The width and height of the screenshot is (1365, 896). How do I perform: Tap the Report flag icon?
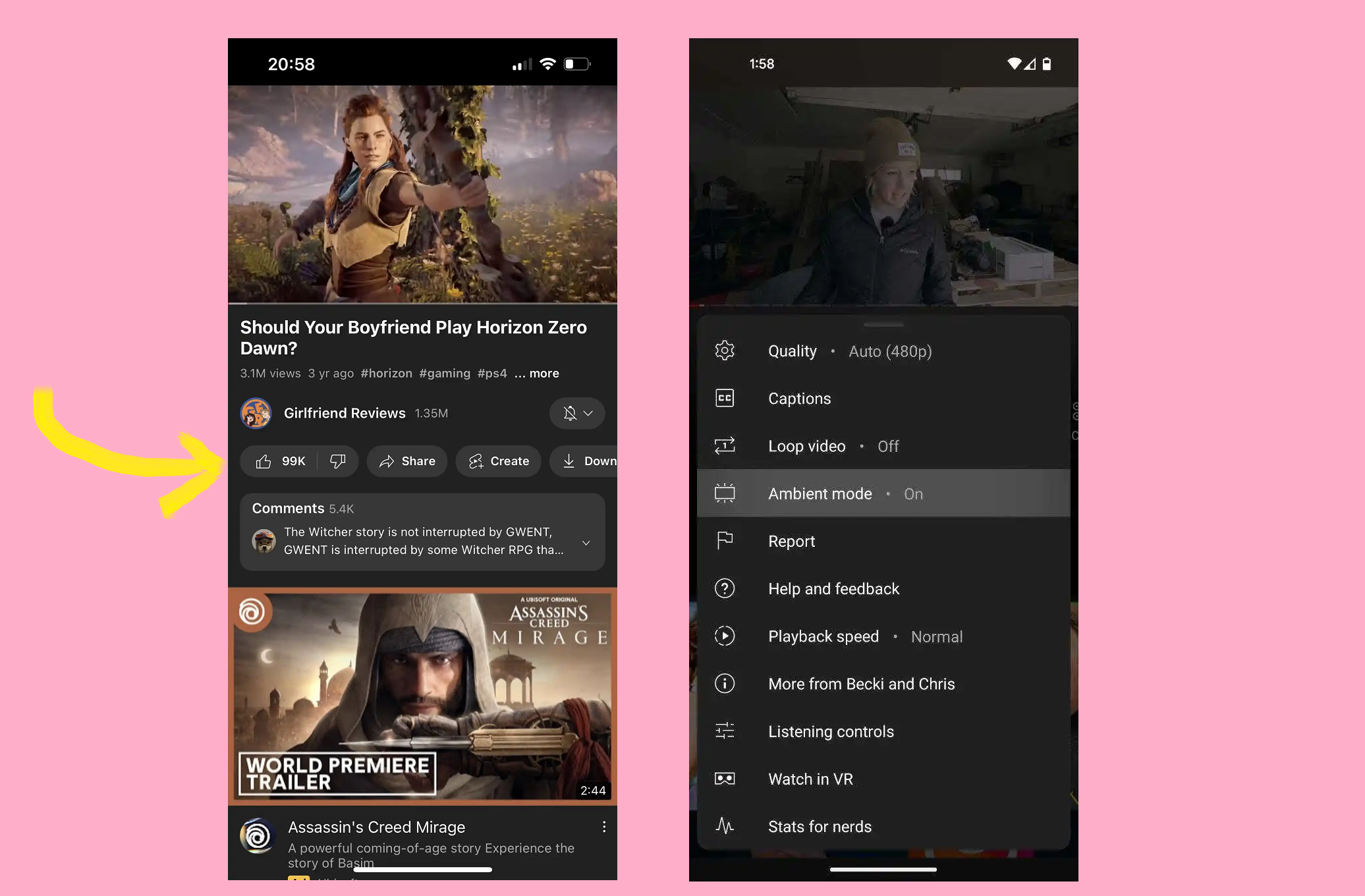click(x=725, y=541)
